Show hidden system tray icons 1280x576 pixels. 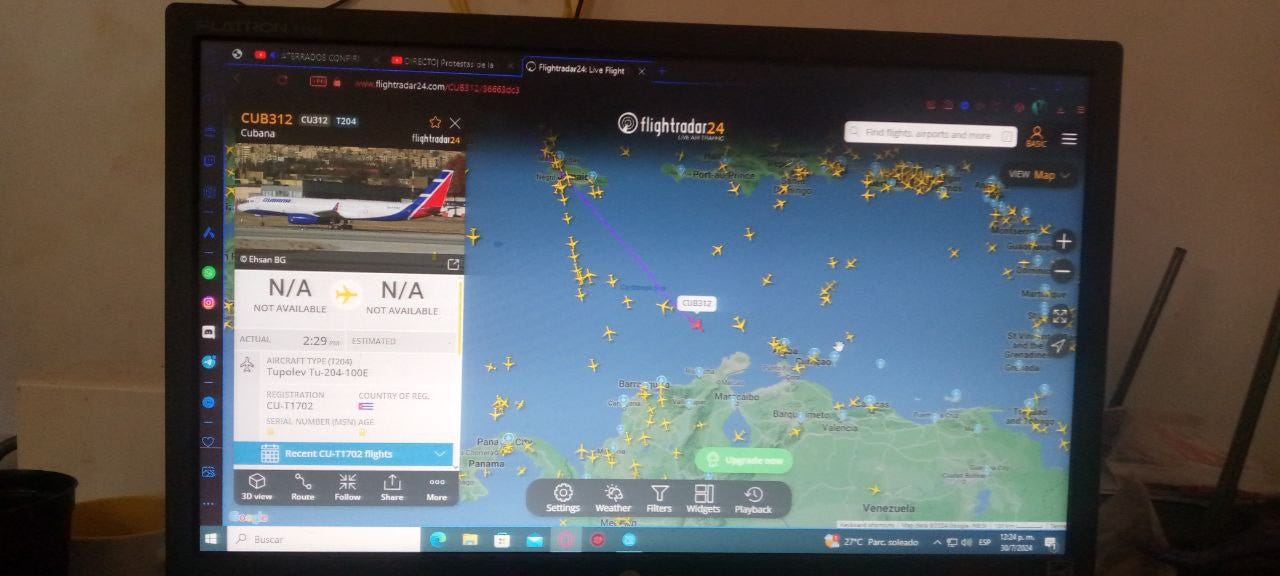click(937, 543)
